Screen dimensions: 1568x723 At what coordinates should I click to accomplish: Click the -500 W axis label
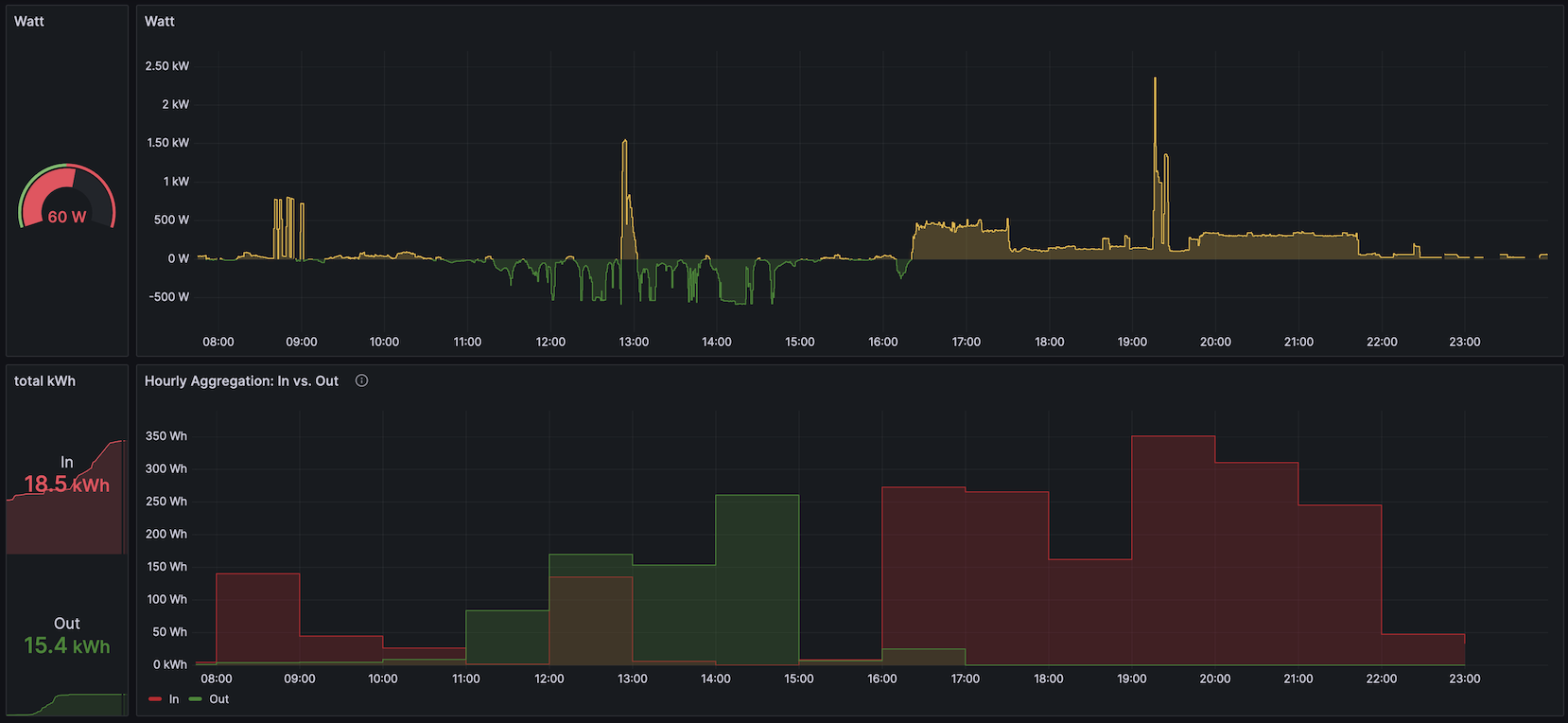tap(169, 297)
